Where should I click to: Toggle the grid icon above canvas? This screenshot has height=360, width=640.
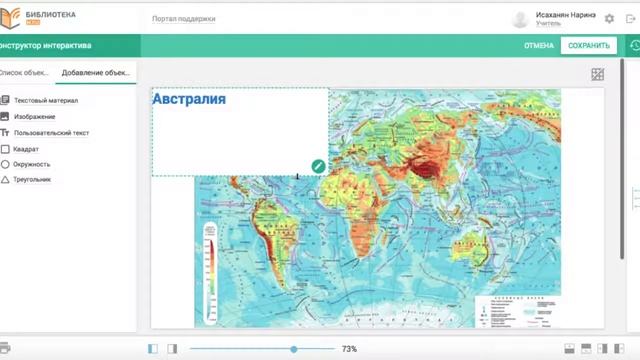point(598,74)
